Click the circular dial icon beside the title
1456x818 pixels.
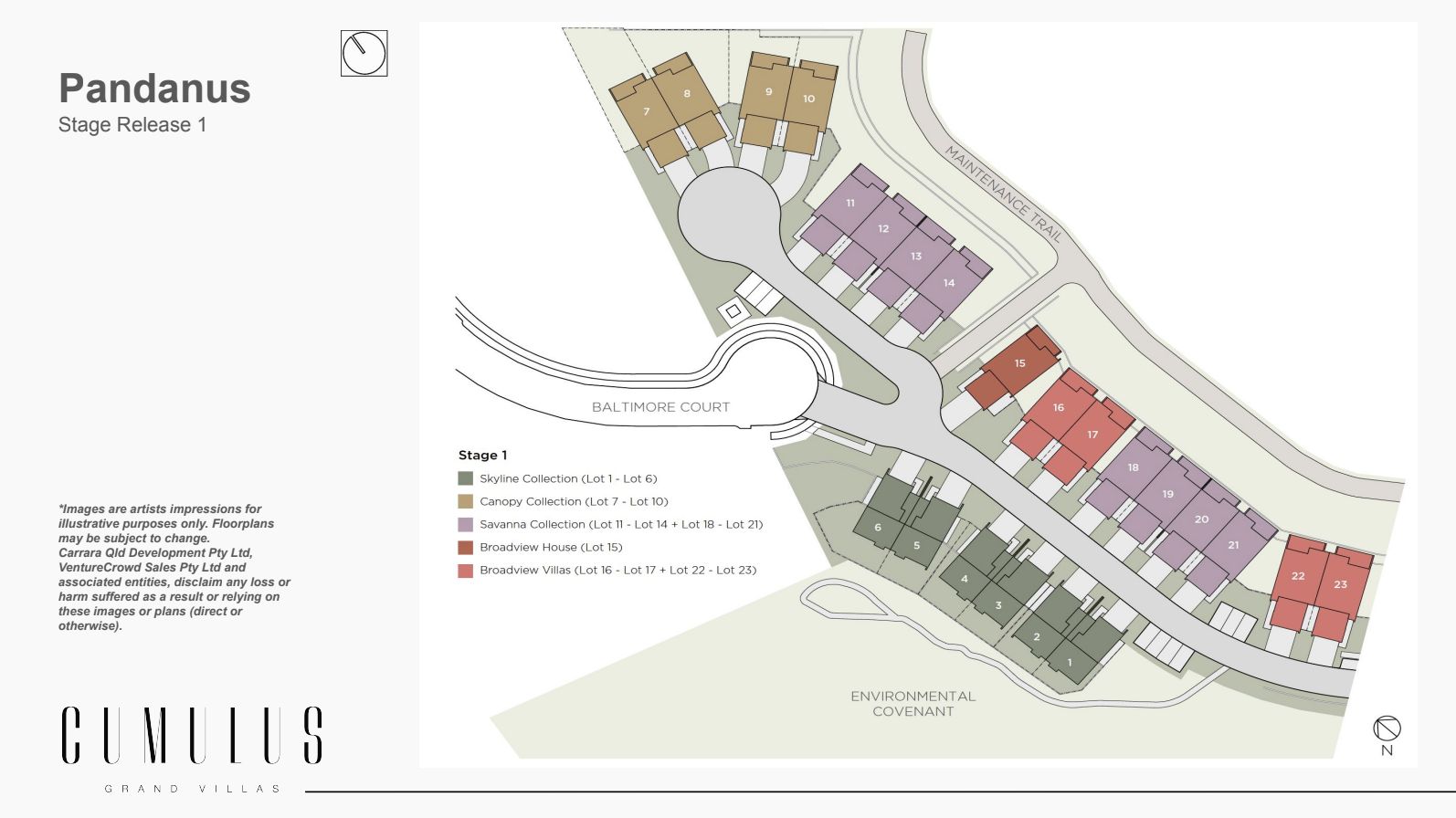pos(364,53)
